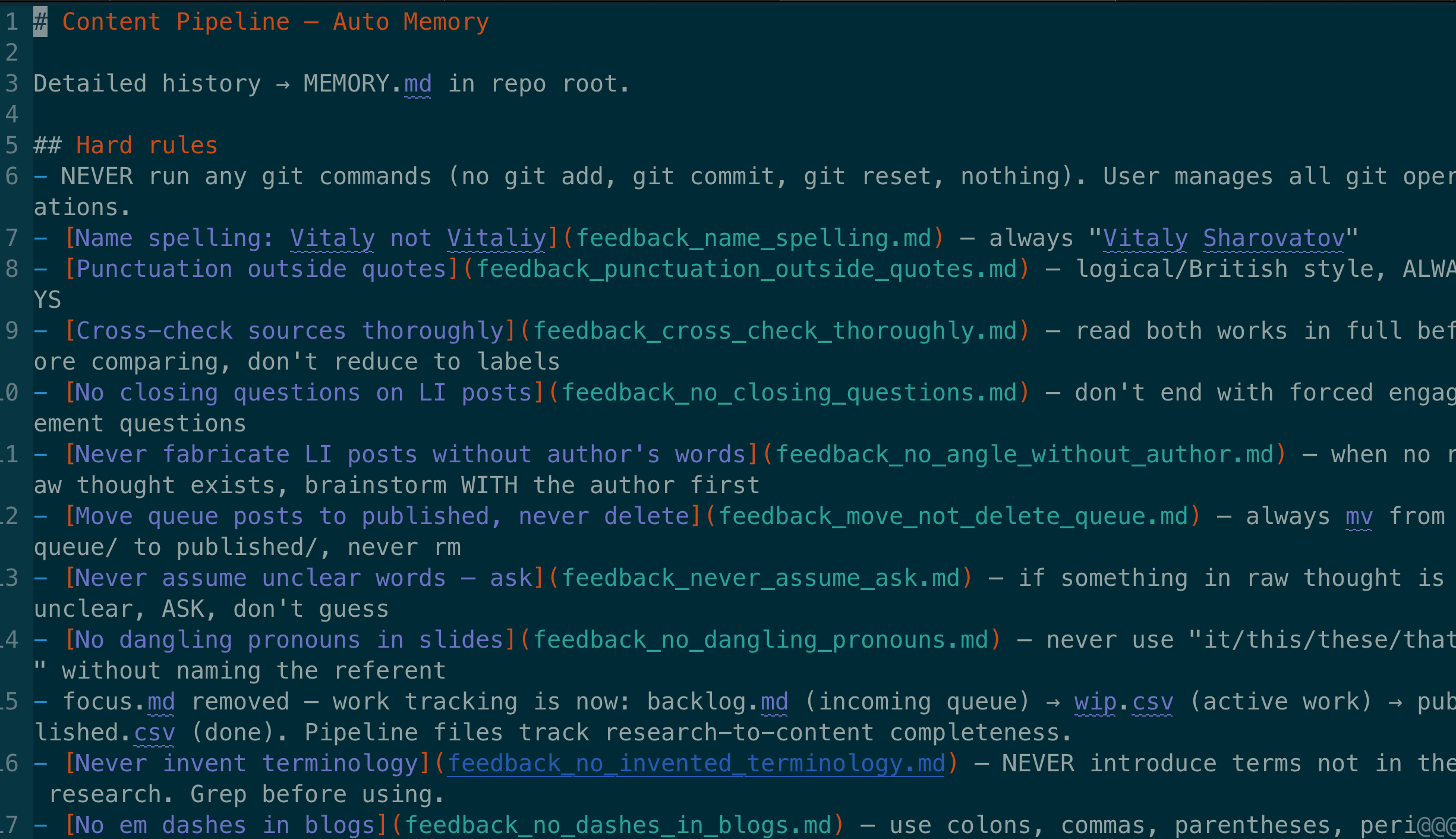Open the feedback_name_spelling.md link
This screenshot has width=1456, height=839.
[x=753, y=238]
